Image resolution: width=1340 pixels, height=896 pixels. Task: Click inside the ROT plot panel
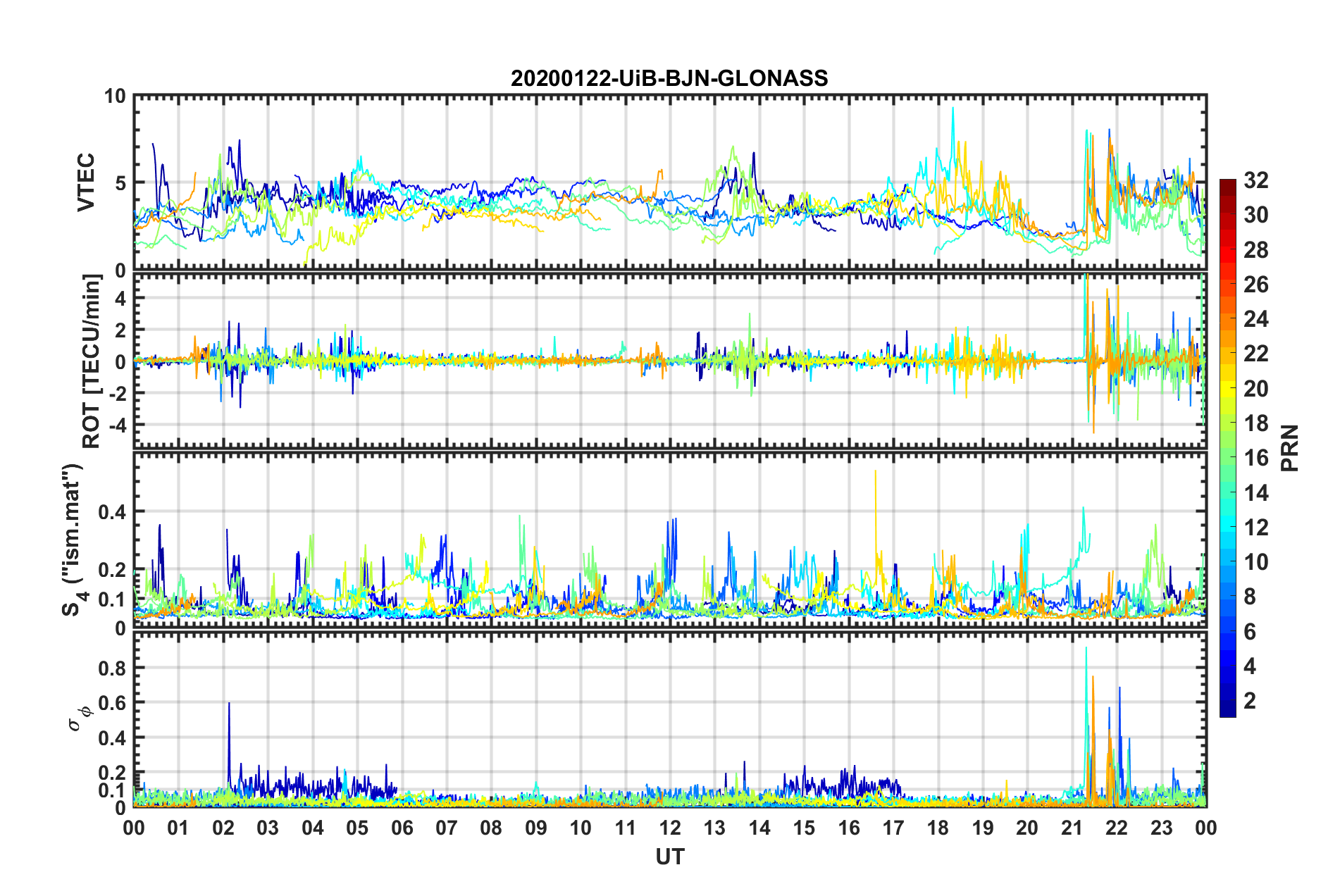670,361
